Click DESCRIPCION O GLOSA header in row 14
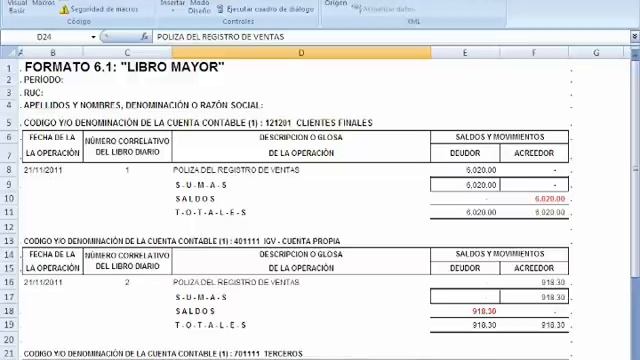 pos(301,254)
